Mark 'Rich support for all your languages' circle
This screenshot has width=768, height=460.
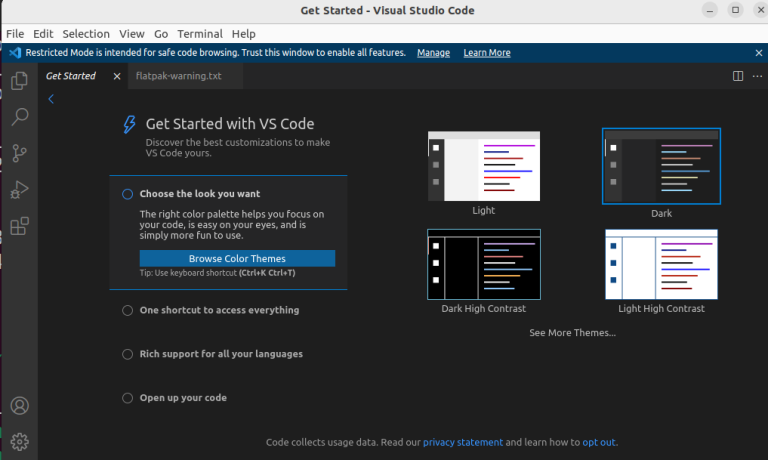pos(127,354)
